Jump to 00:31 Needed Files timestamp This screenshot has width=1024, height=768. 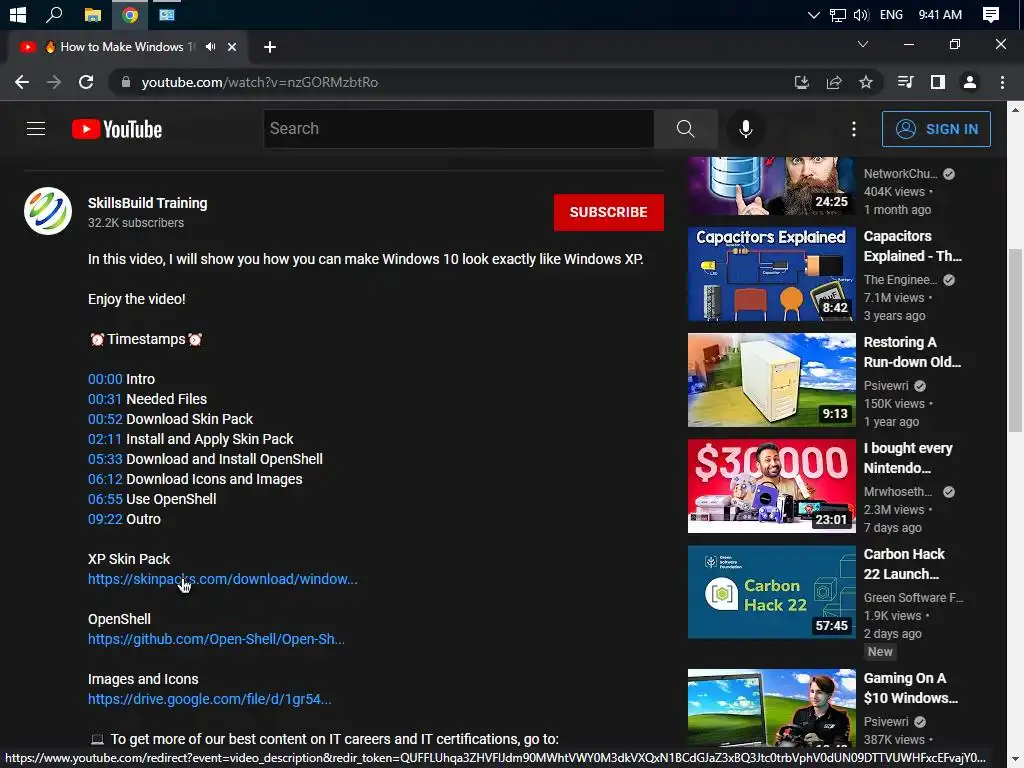coord(105,399)
